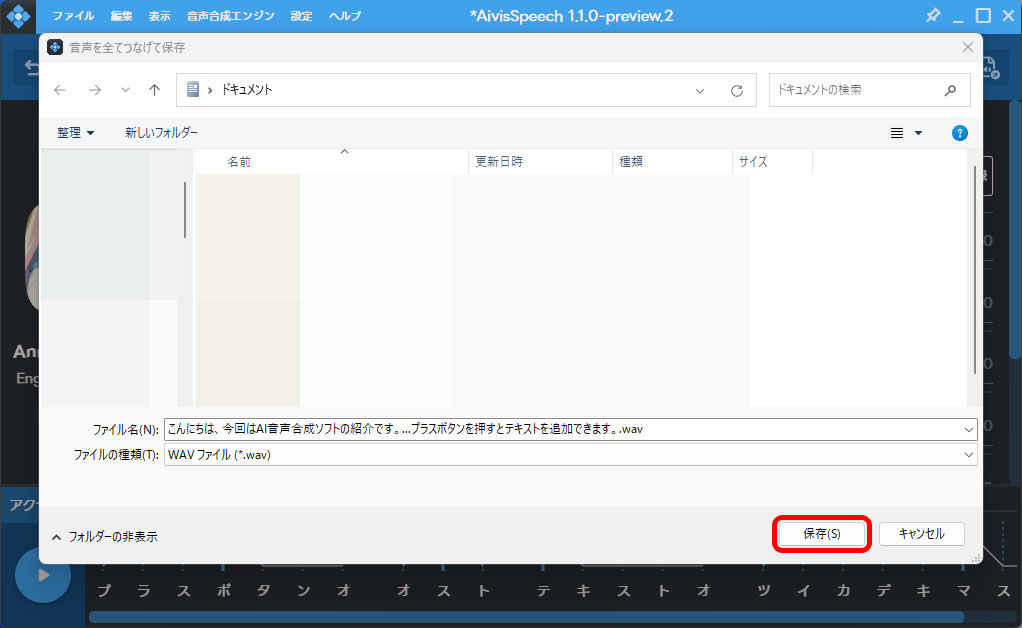1022x628 pixels.
Task: Open the view options dropdown arrow
Action: point(918,133)
